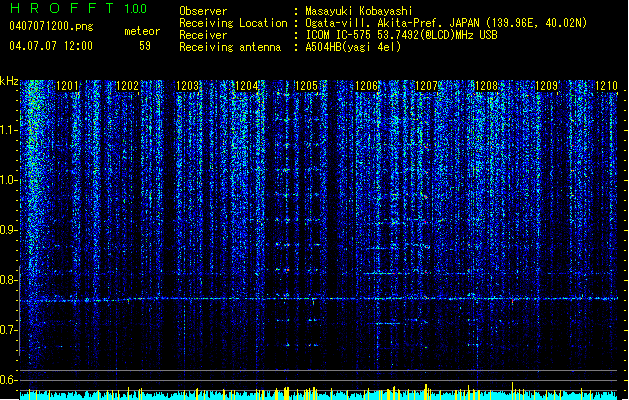629x400 pixels.
Task: Select observer name Masayuki Kobayashi
Action: coord(358,11)
